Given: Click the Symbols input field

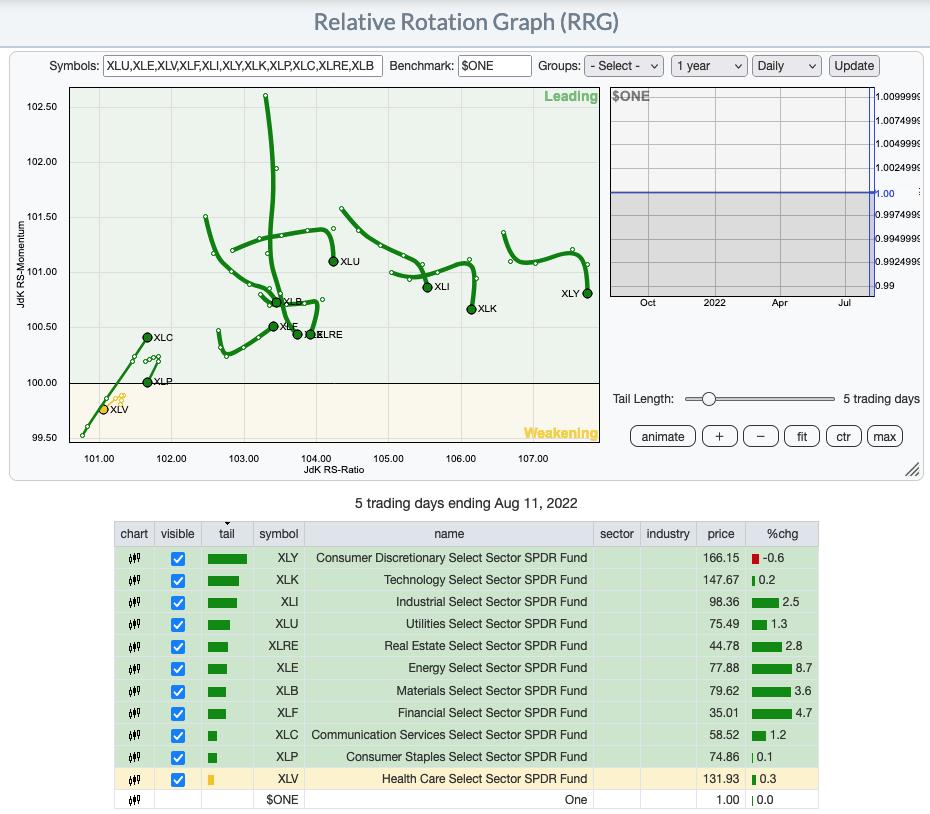Looking at the screenshot, I should point(243,66).
